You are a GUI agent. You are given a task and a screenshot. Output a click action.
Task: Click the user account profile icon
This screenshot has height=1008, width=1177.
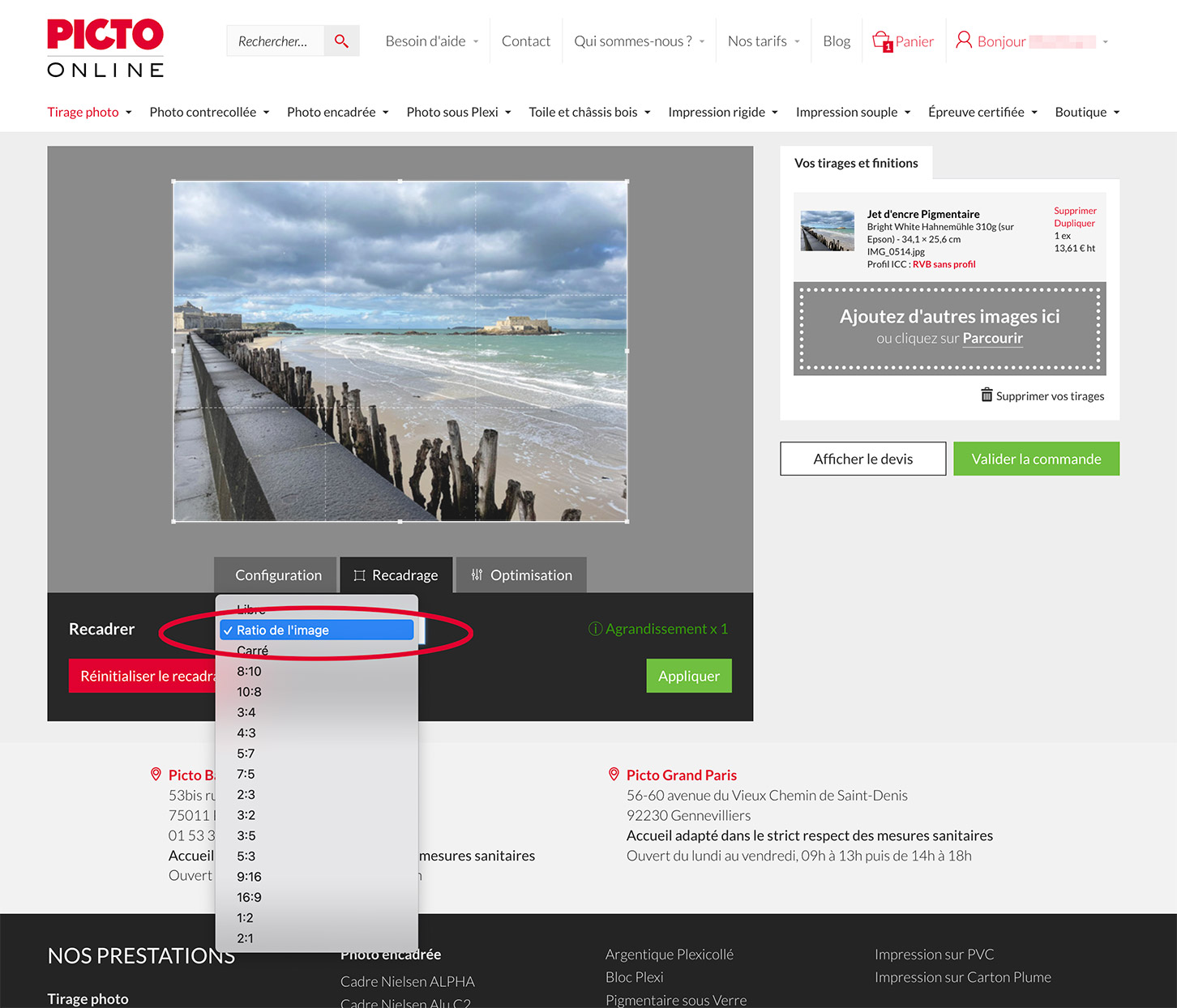[x=963, y=41]
